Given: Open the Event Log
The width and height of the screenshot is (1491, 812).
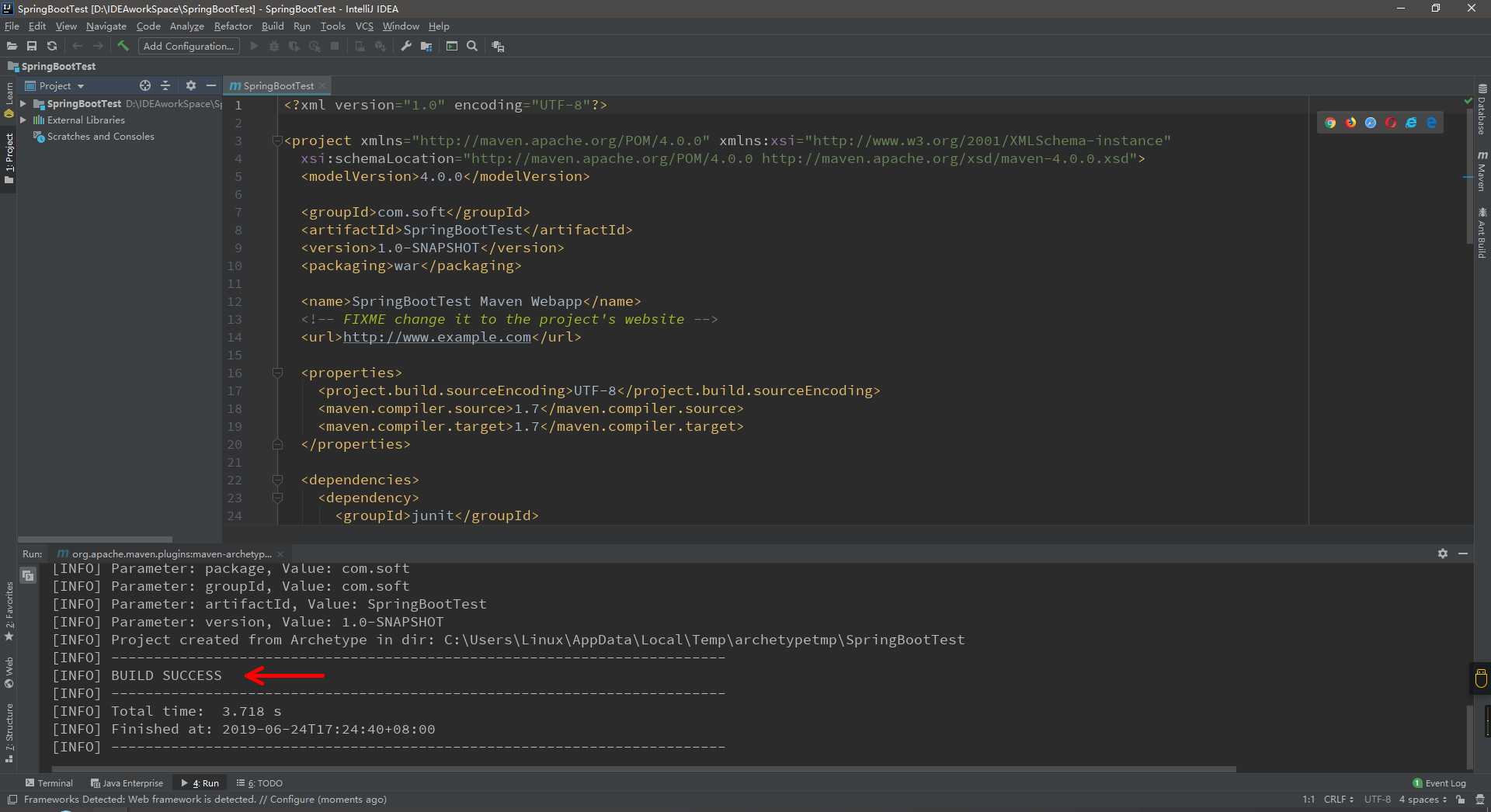Looking at the screenshot, I should click(x=1439, y=783).
